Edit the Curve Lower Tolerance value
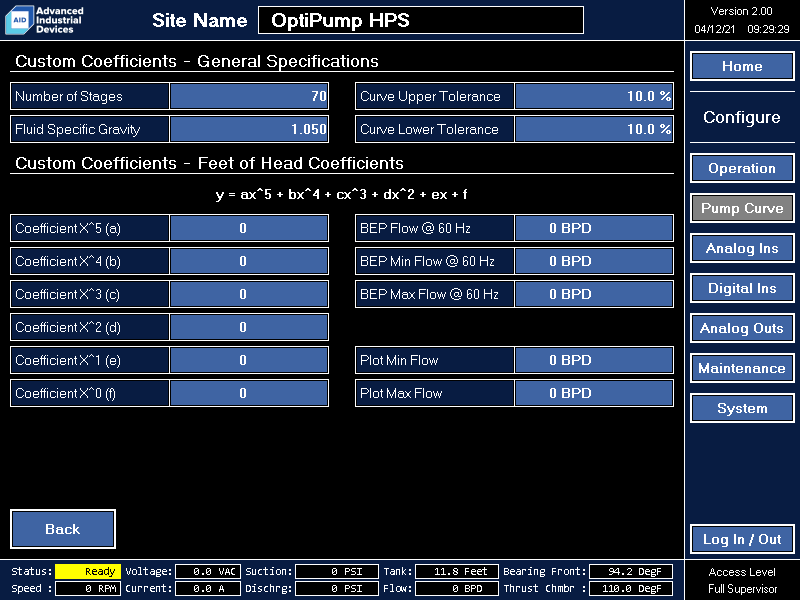This screenshot has width=800, height=600. [594, 129]
